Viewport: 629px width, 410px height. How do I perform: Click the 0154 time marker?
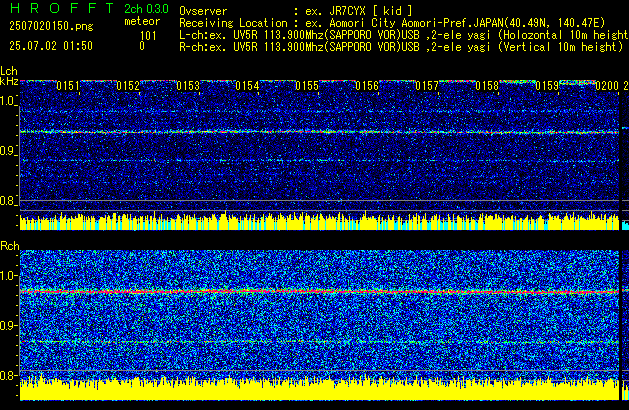click(248, 86)
